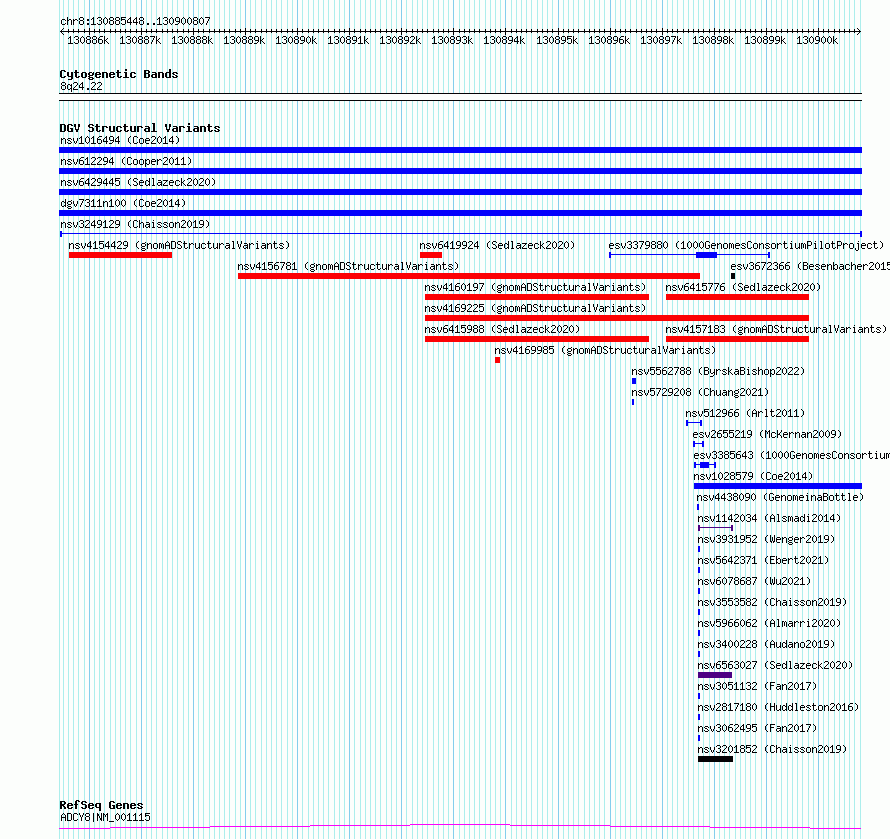Click the 130890k ruler tick label

296,40
